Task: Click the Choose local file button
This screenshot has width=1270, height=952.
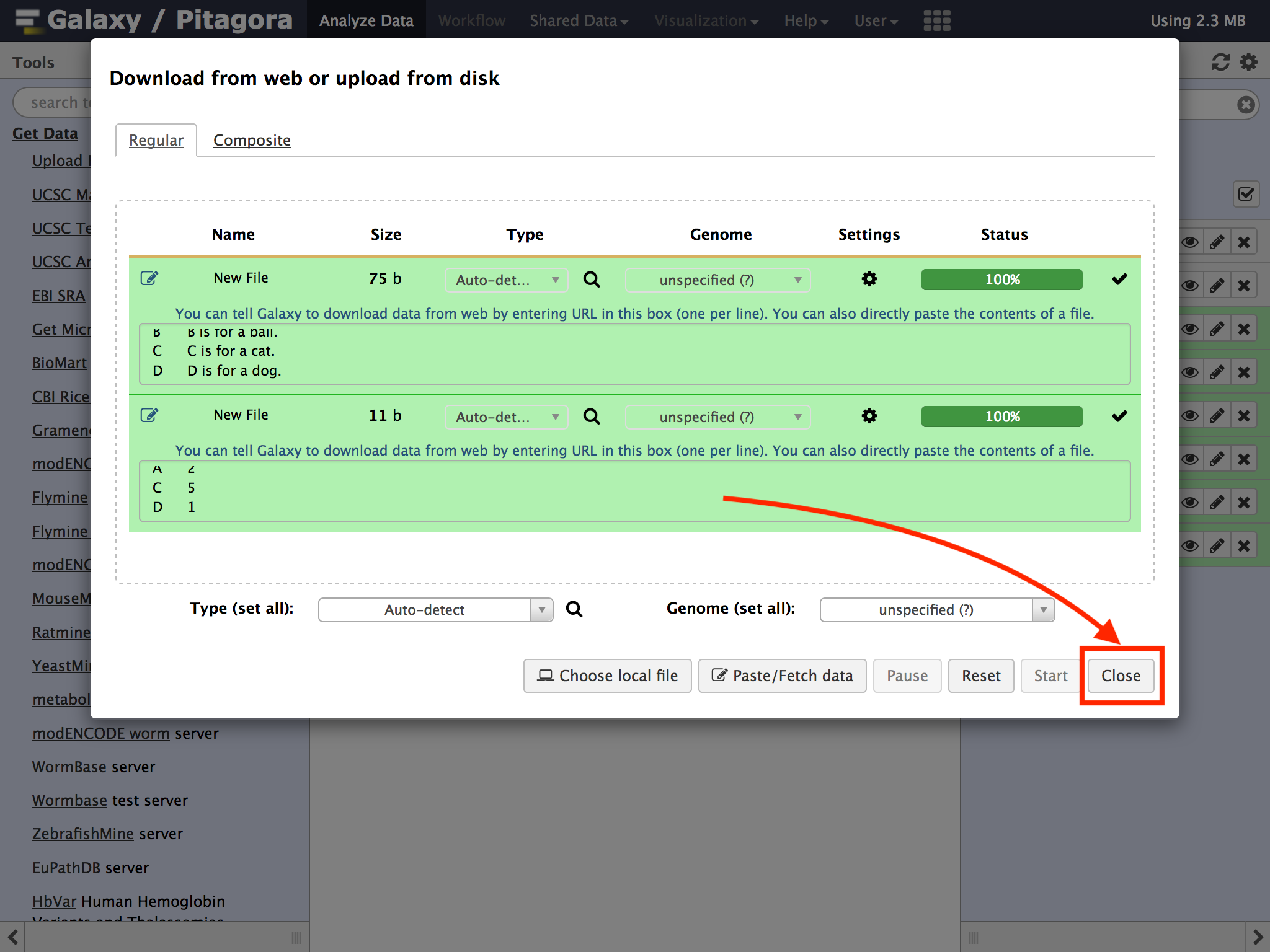Action: (607, 676)
